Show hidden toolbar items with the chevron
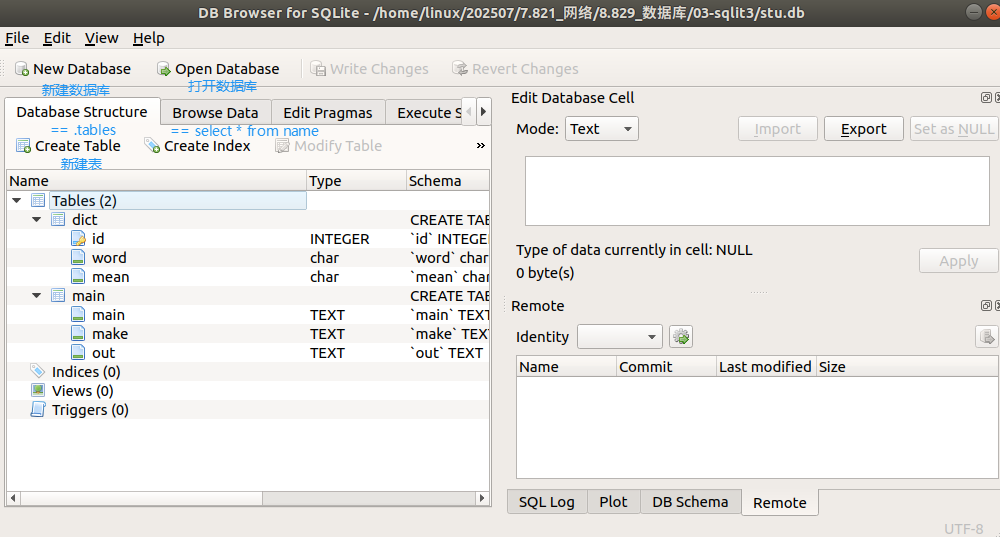The image size is (1000, 537). pos(481,146)
